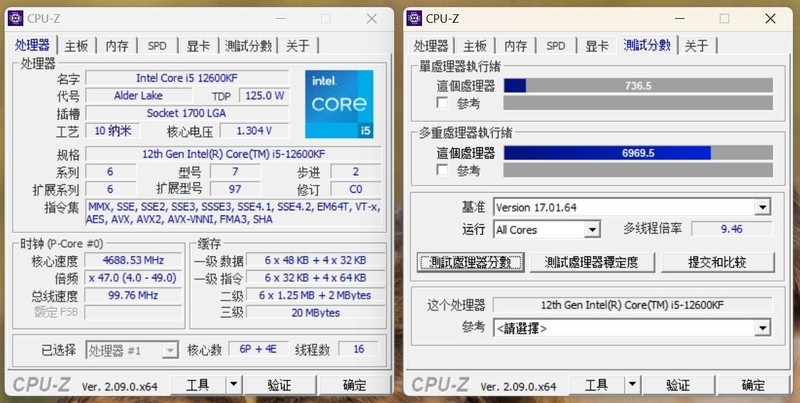Switch to 处理器 tab in the right window
This screenshot has width=800, height=403.
click(431, 46)
